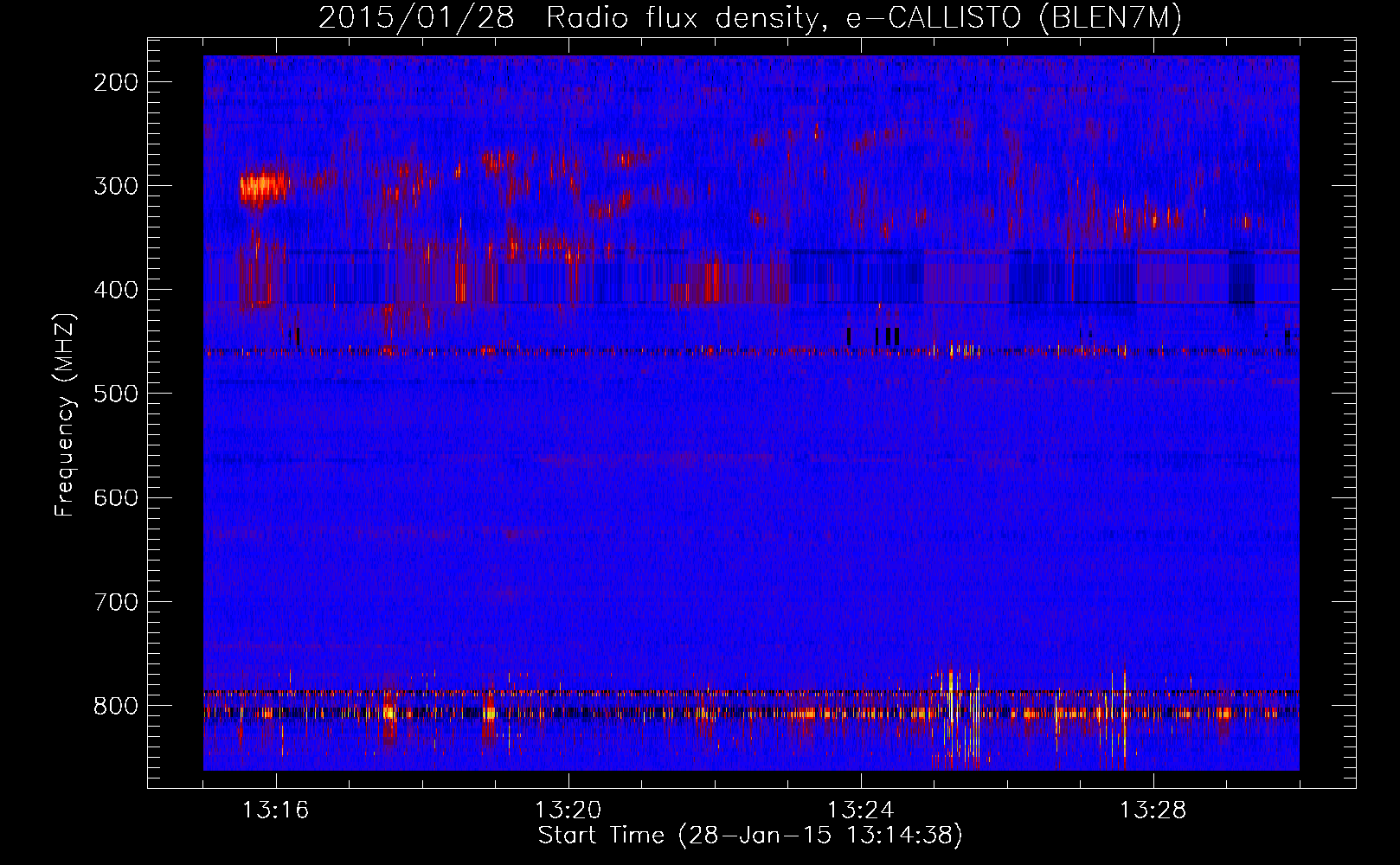Click the 'e-CALLISTO (BLEN7M)' station label
The height and width of the screenshot is (865, 1400).
tap(1013, 18)
